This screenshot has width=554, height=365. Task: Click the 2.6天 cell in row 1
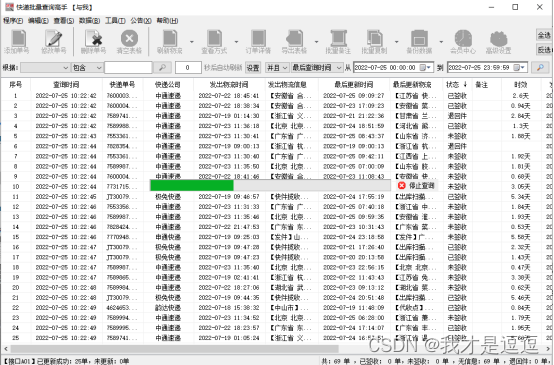[x=520, y=96]
